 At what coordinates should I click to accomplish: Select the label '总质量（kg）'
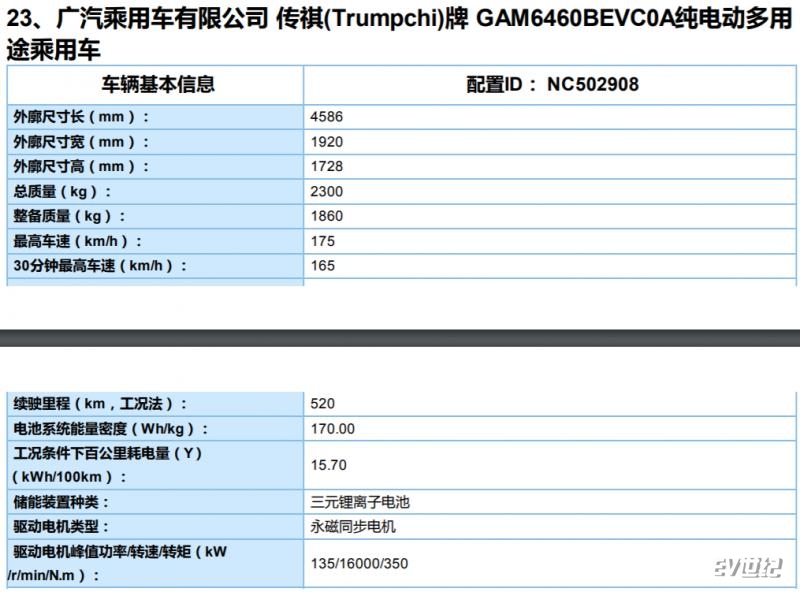(x=62, y=192)
